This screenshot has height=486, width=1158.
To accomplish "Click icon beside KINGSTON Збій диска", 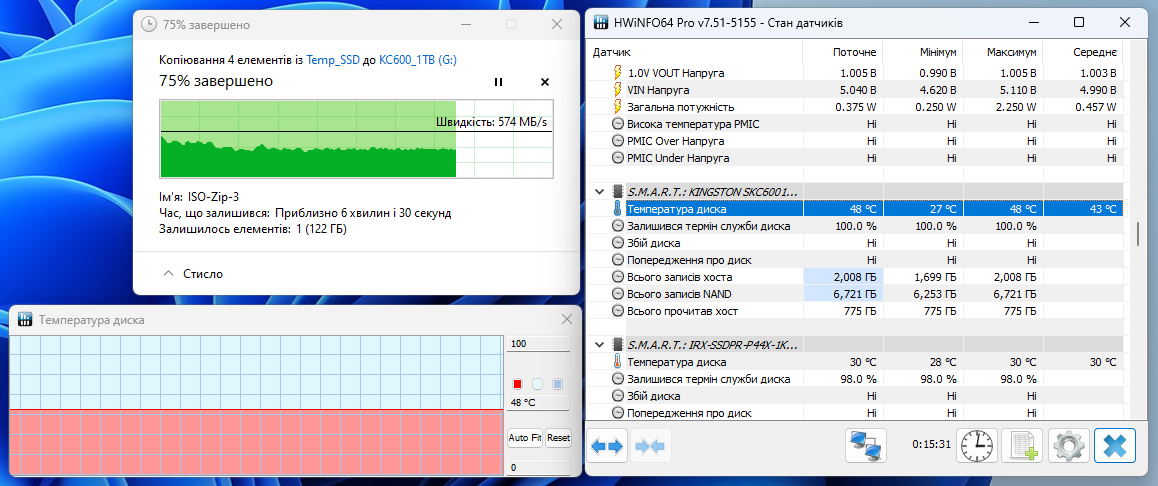I will coord(618,243).
